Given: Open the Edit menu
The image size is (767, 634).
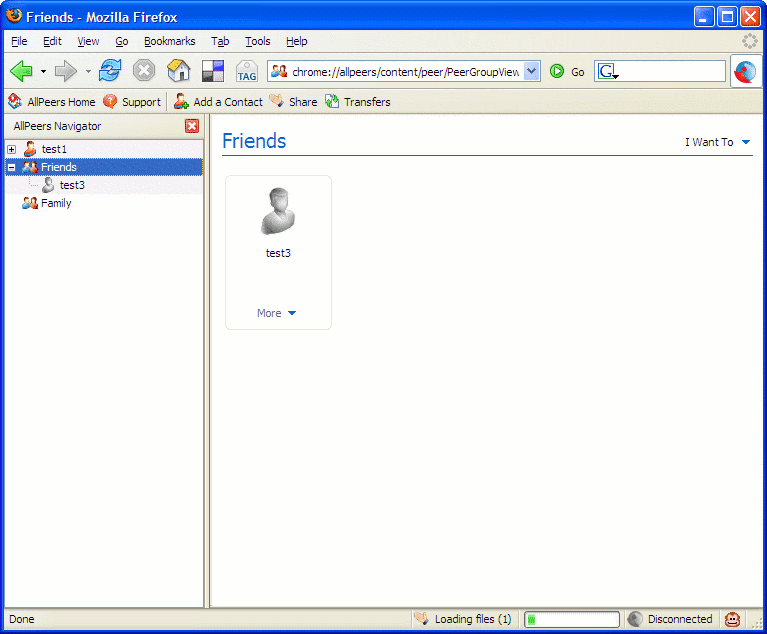Looking at the screenshot, I should click(x=52, y=41).
